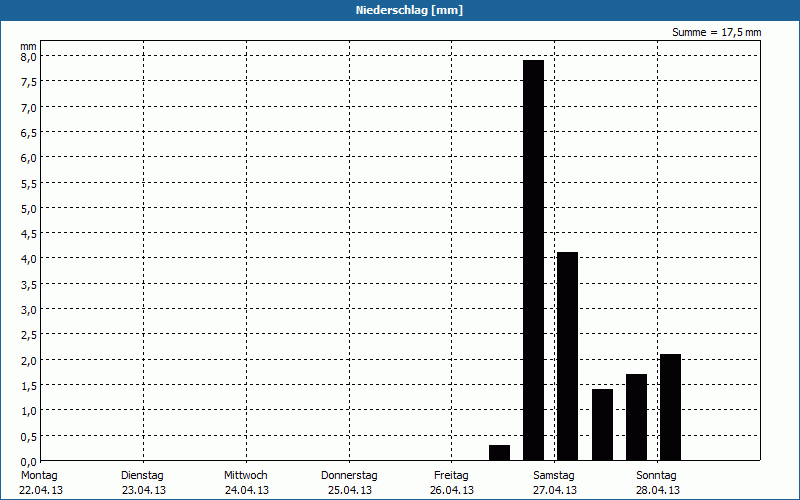
Task: Select the bar reaching about 1,4 mm
Action: 602,424
